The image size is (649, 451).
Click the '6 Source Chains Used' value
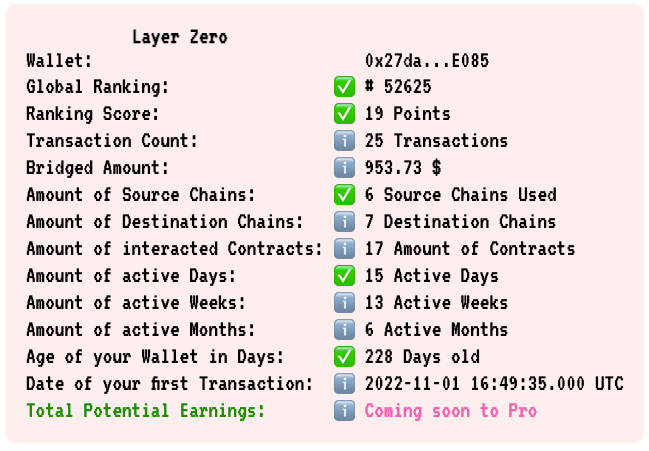tap(461, 195)
